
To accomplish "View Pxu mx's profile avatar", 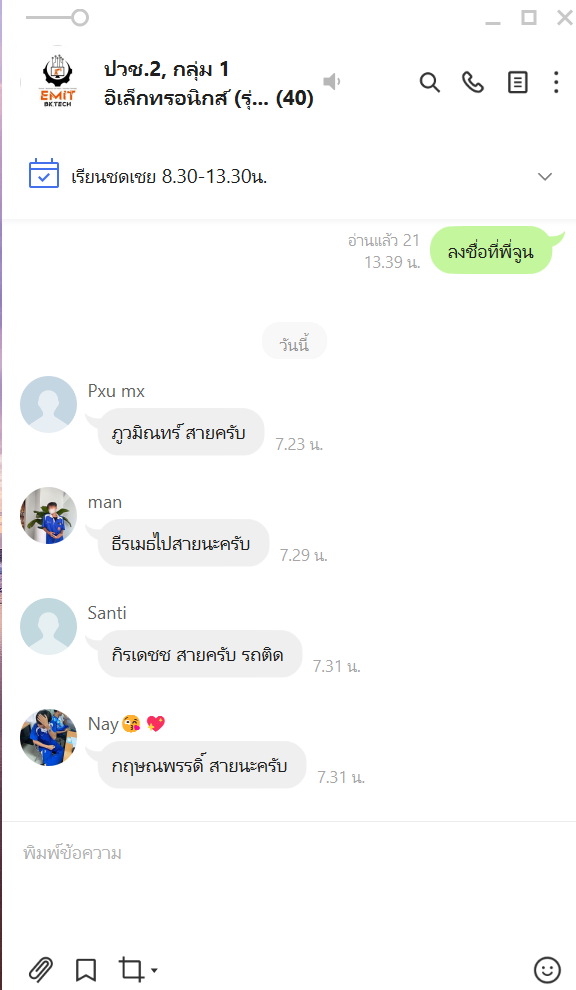I will pos(48,405).
